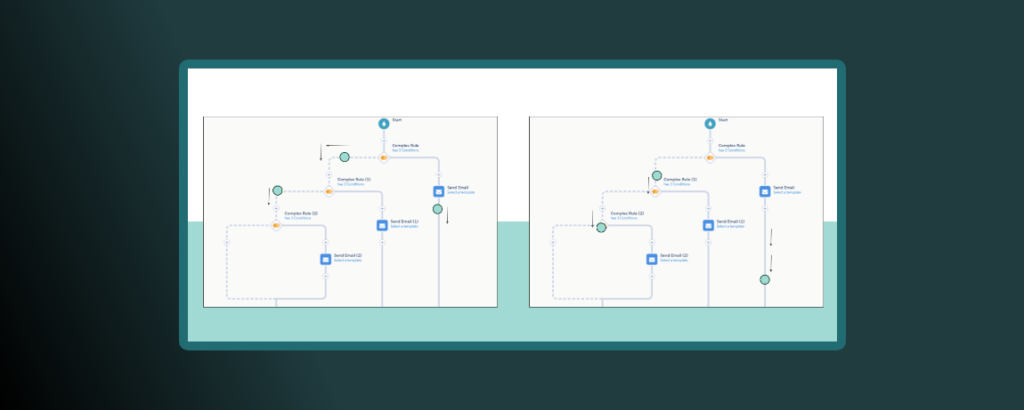Click green circle at bottom of right diagram's Send Email branch
This screenshot has height=410, width=1024.
point(765,279)
